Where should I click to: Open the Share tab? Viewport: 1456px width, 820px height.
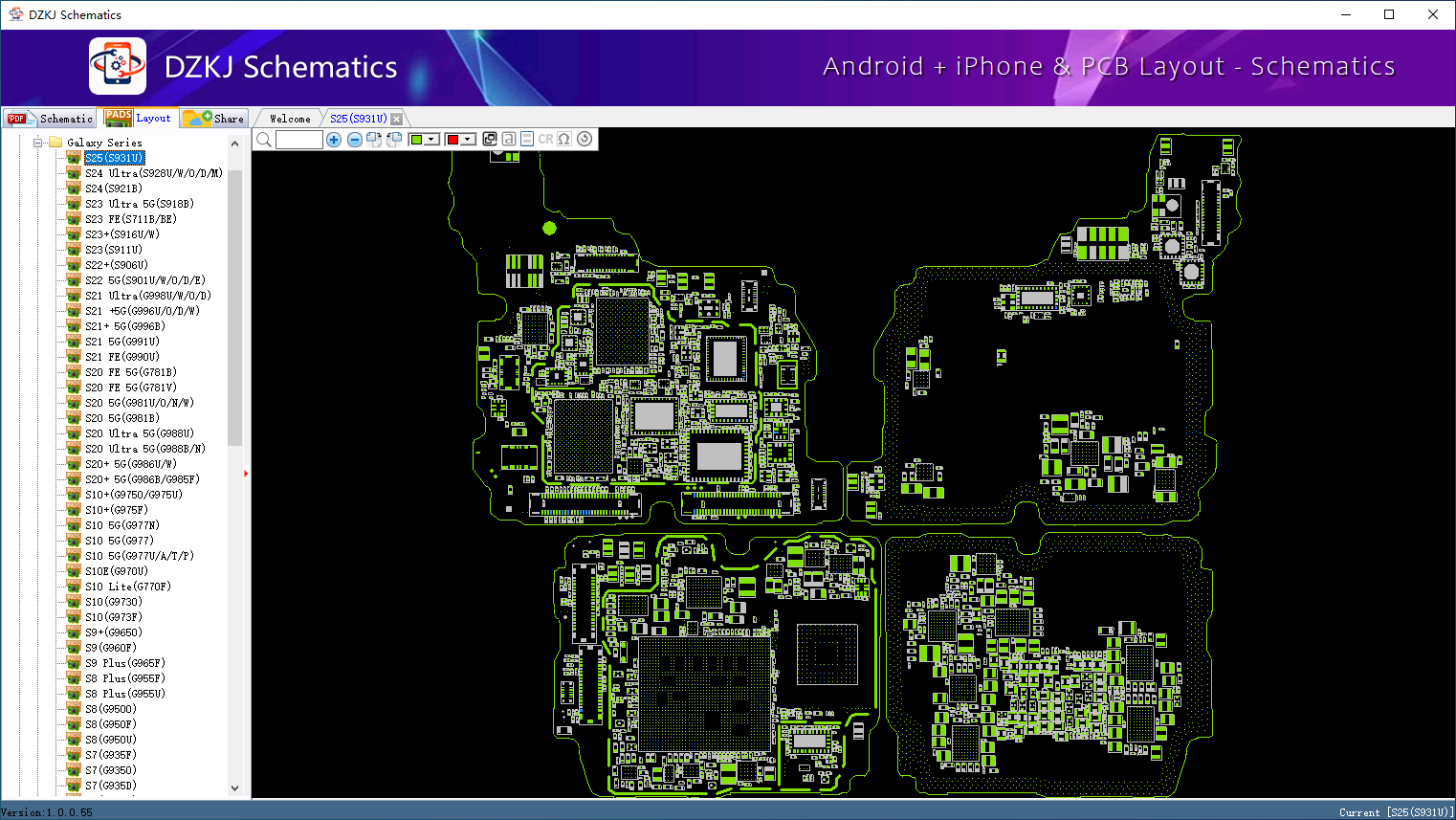[215, 119]
